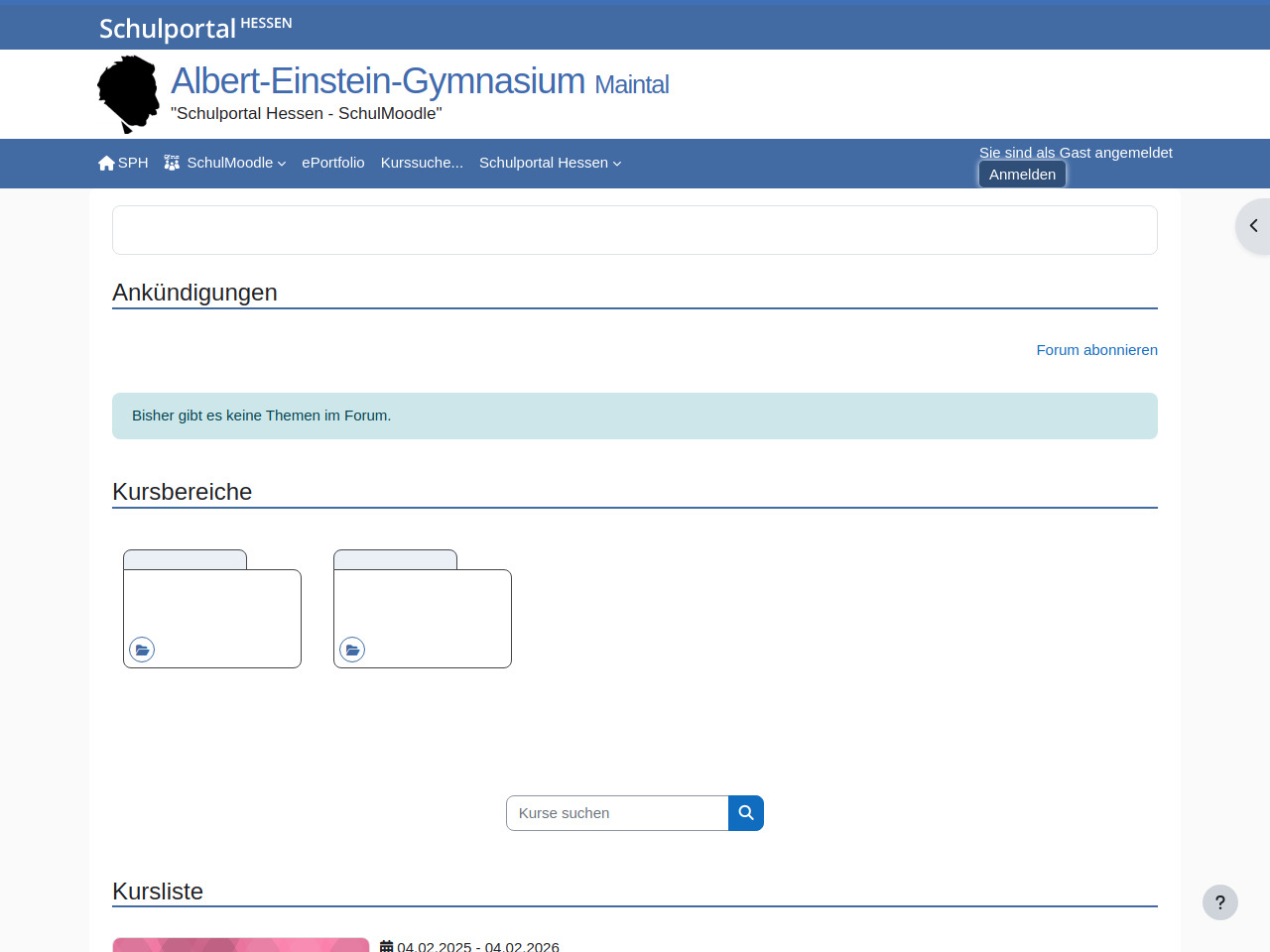The width and height of the screenshot is (1270, 952).
Task: Click the tab of the first folder card
Action: click(x=185, y=559)
